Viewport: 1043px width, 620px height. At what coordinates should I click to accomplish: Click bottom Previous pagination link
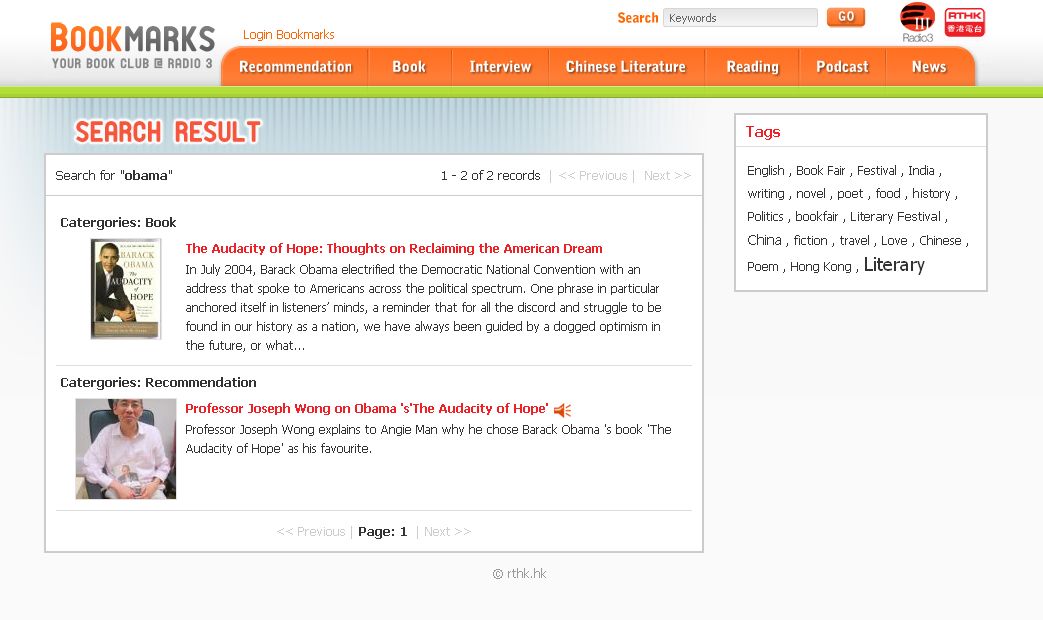[x=311, y=532]
